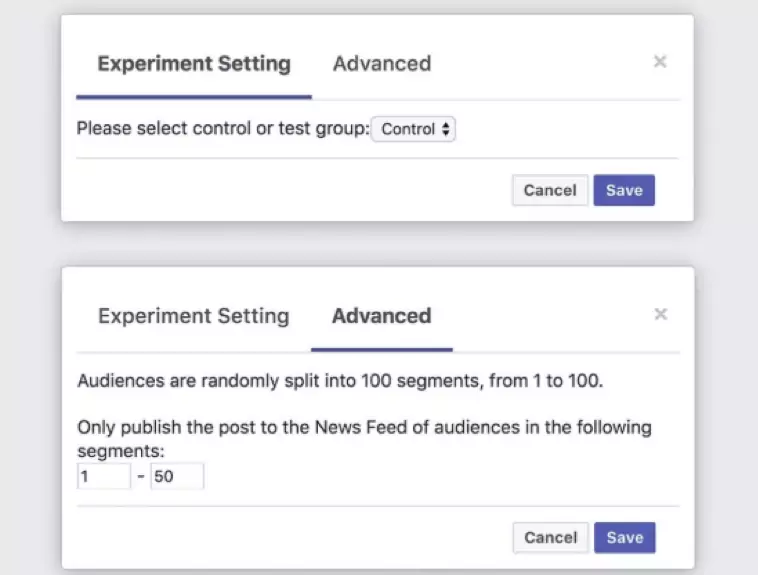Click the 'Please select control or test group' label
The image size is (758, 575).
pos(222,129)
